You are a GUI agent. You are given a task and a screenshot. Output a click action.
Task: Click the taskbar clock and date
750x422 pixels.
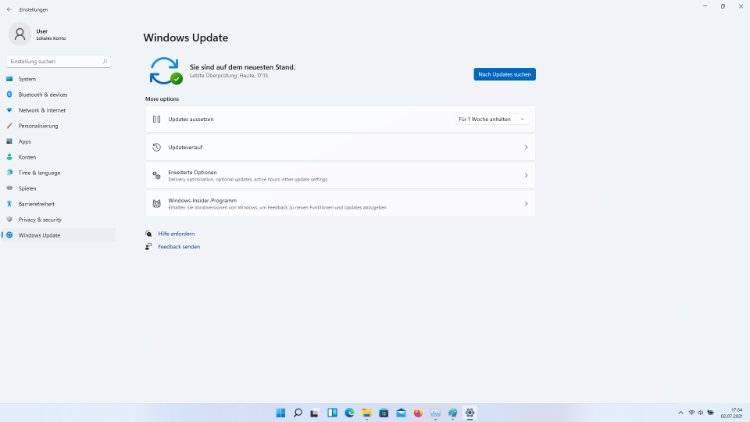[732, 413]
